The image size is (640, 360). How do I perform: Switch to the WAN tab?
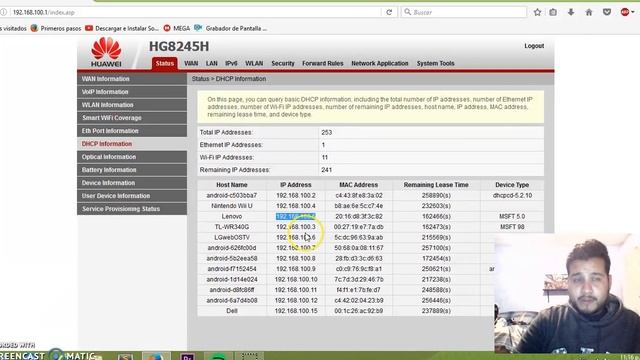coord(191,63)
